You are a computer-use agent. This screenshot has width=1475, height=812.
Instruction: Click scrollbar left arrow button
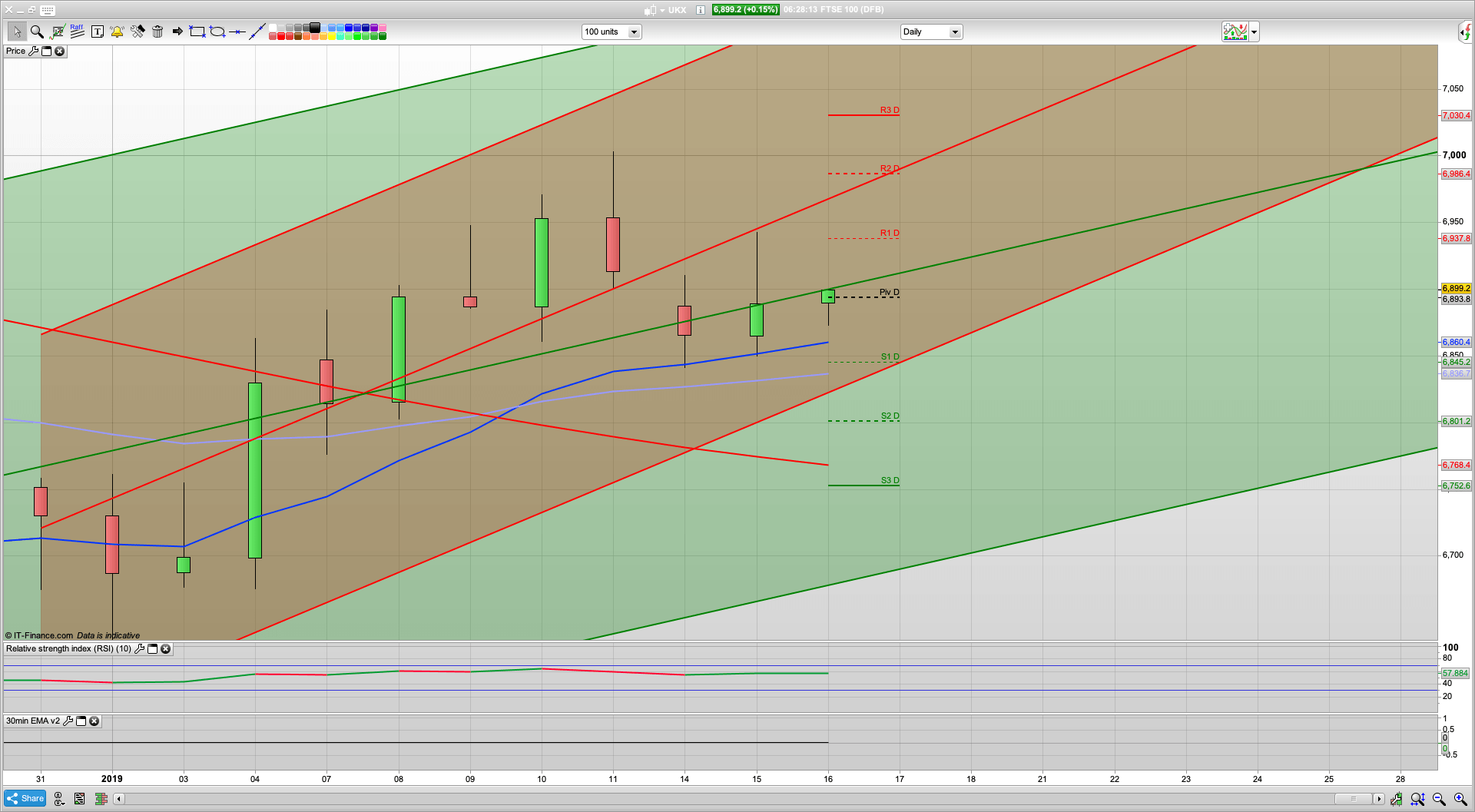118,799
